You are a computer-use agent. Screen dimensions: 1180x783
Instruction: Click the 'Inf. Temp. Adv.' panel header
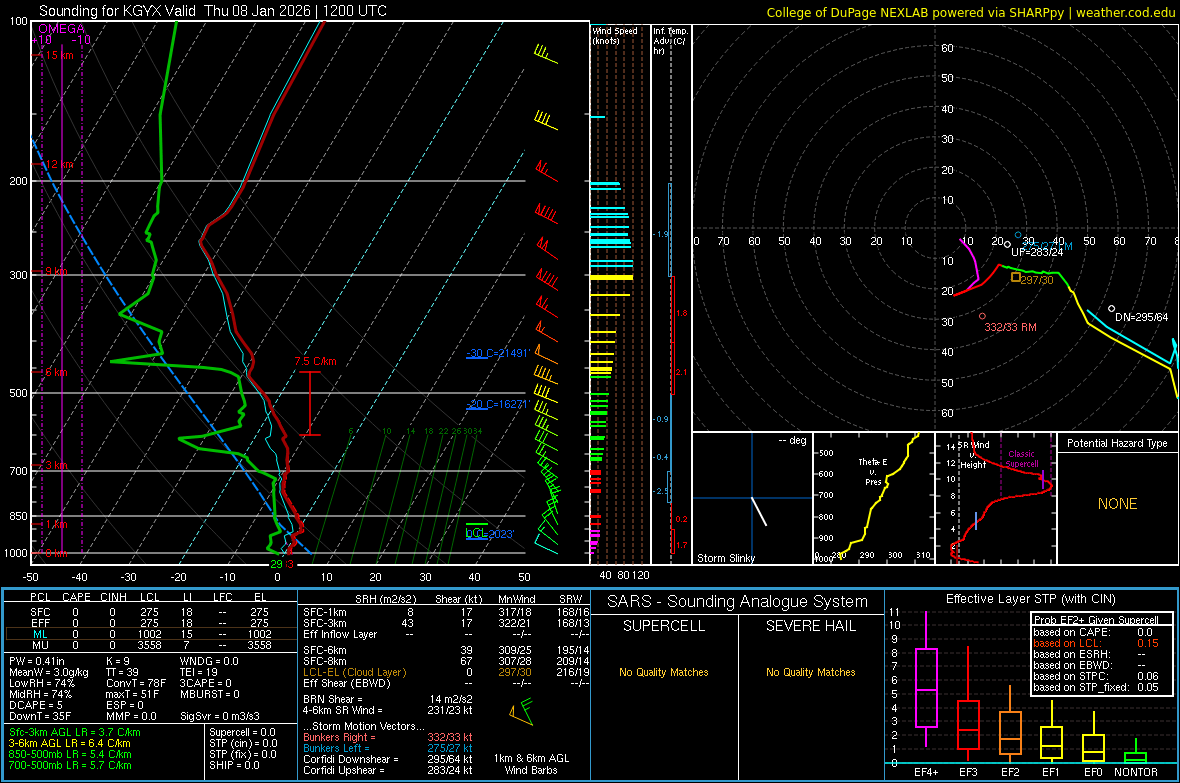[670, 41]
